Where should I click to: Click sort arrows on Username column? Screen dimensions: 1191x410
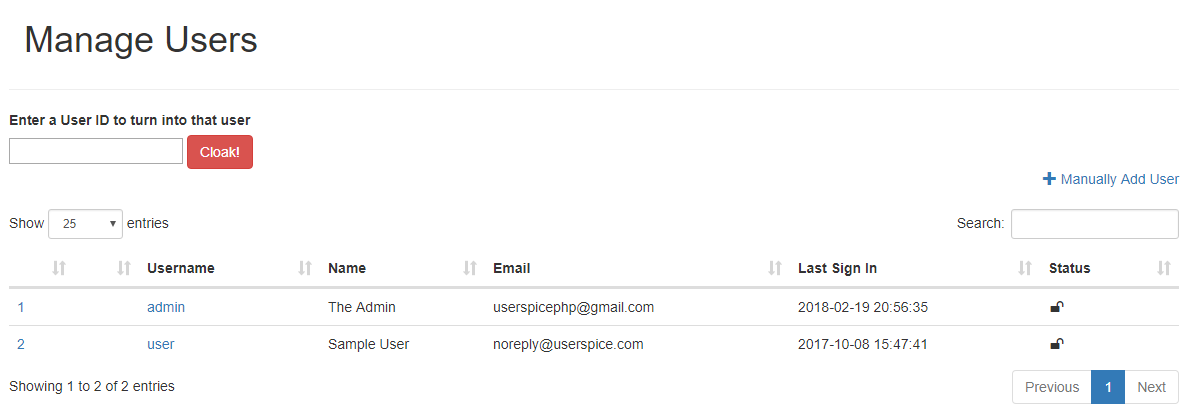tap(305, 268)
